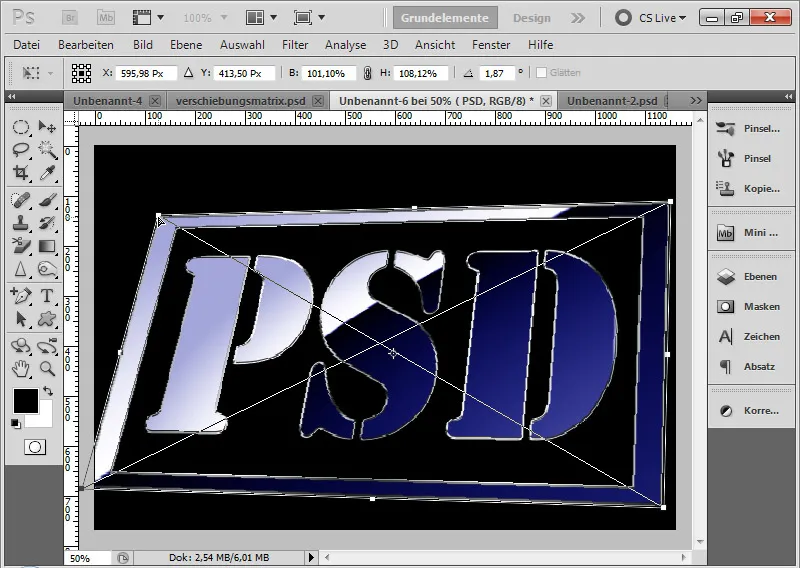Click the rotation angle field
Image resolution: width=800 pixels, height=568 pixels.
497,73
